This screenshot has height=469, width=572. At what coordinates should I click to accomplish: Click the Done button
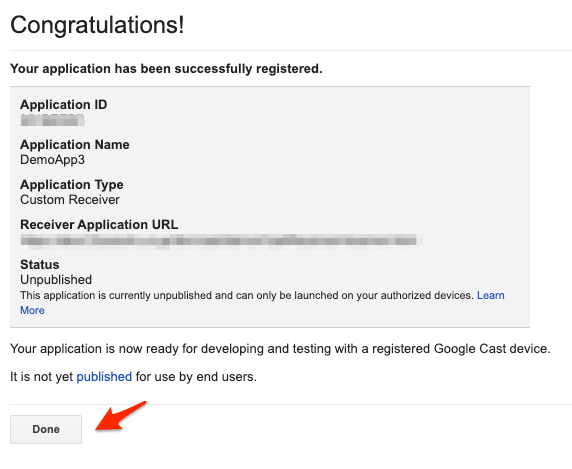46,429
